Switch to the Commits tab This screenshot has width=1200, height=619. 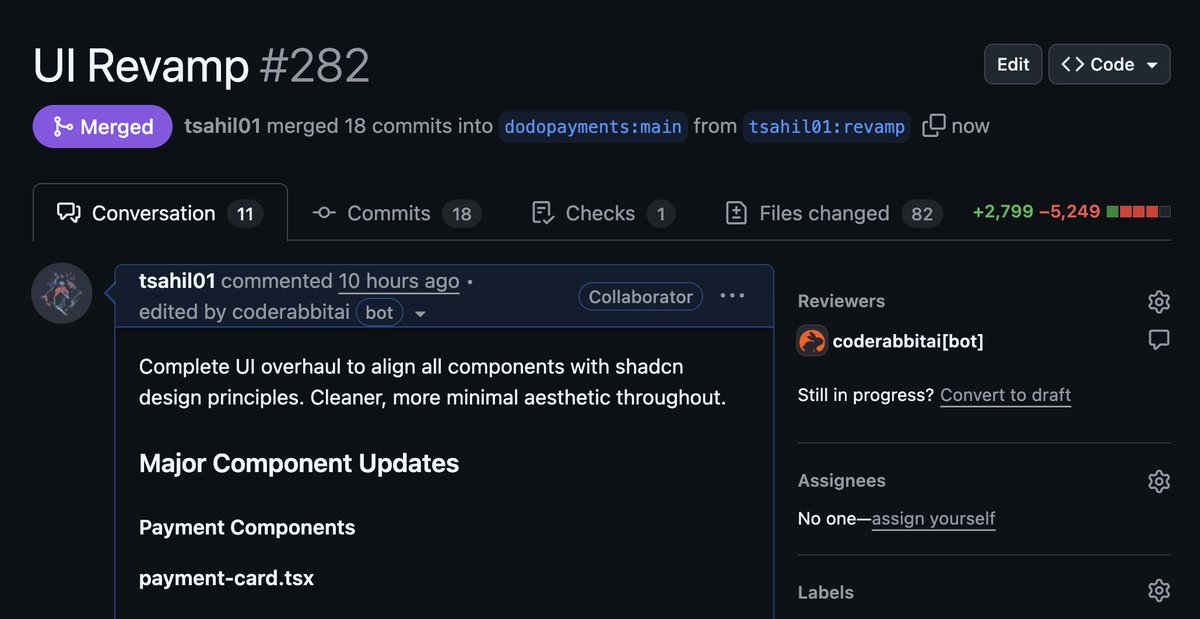387,213
